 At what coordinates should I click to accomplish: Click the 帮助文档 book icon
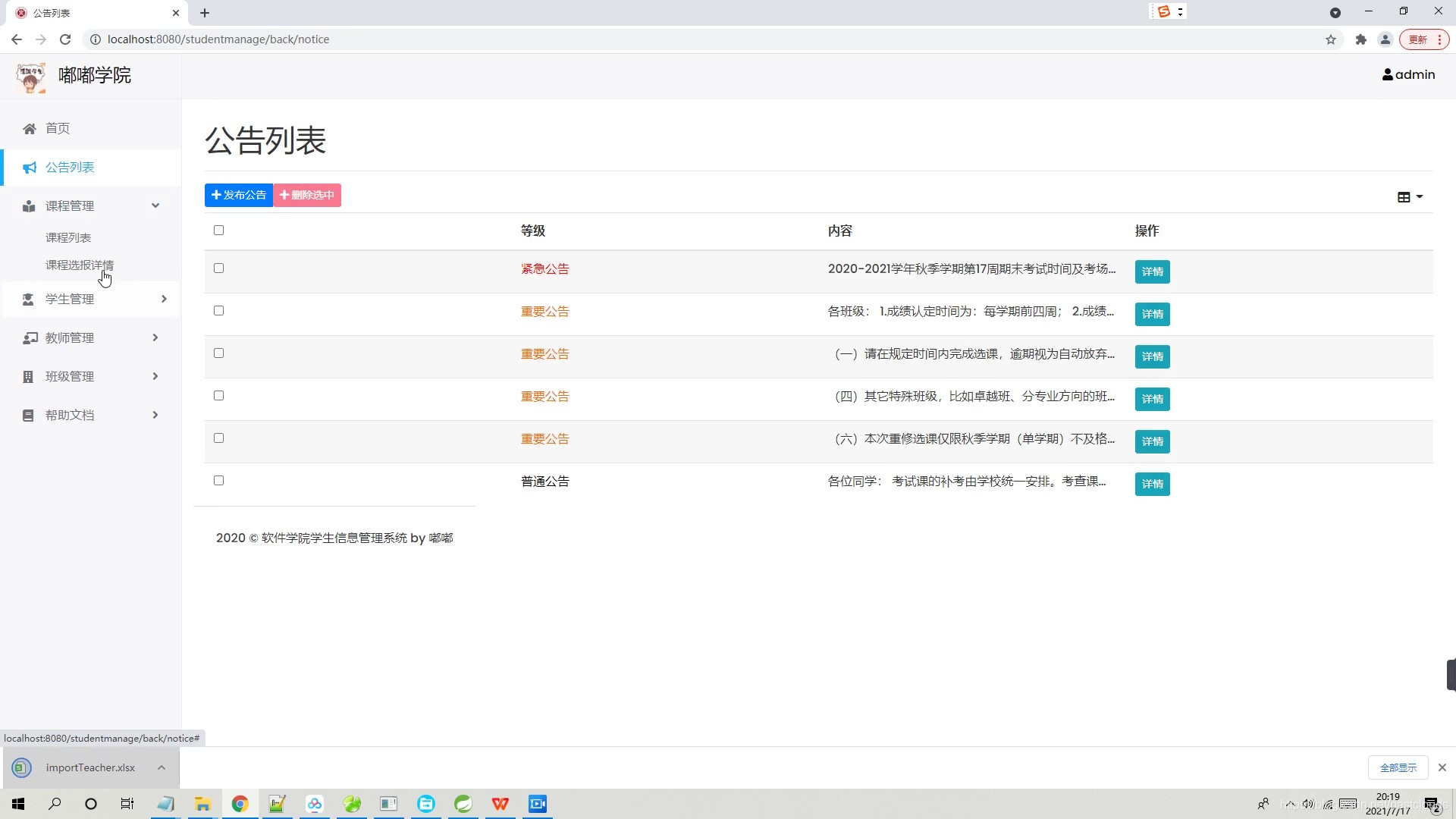point(28,416)
